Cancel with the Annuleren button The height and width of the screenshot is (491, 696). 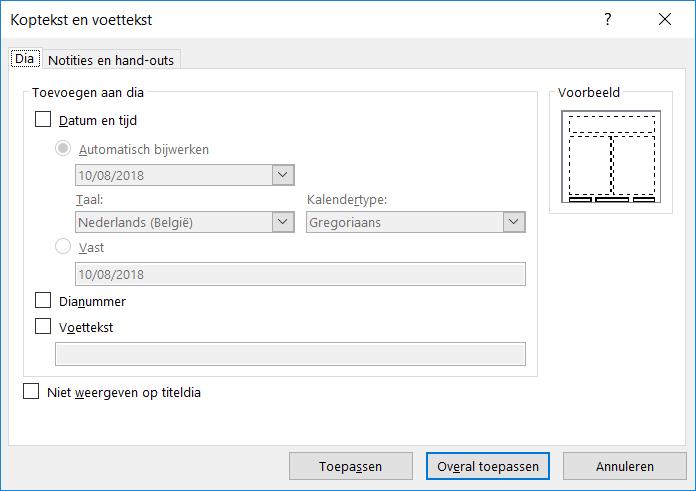click(x=624, y=466)
